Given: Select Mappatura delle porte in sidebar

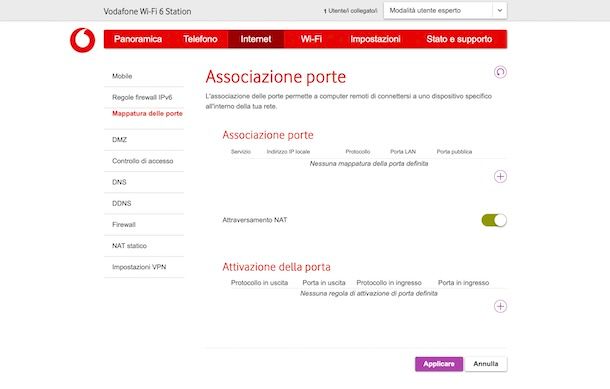Looking at the screenshot, I should 144,118.
